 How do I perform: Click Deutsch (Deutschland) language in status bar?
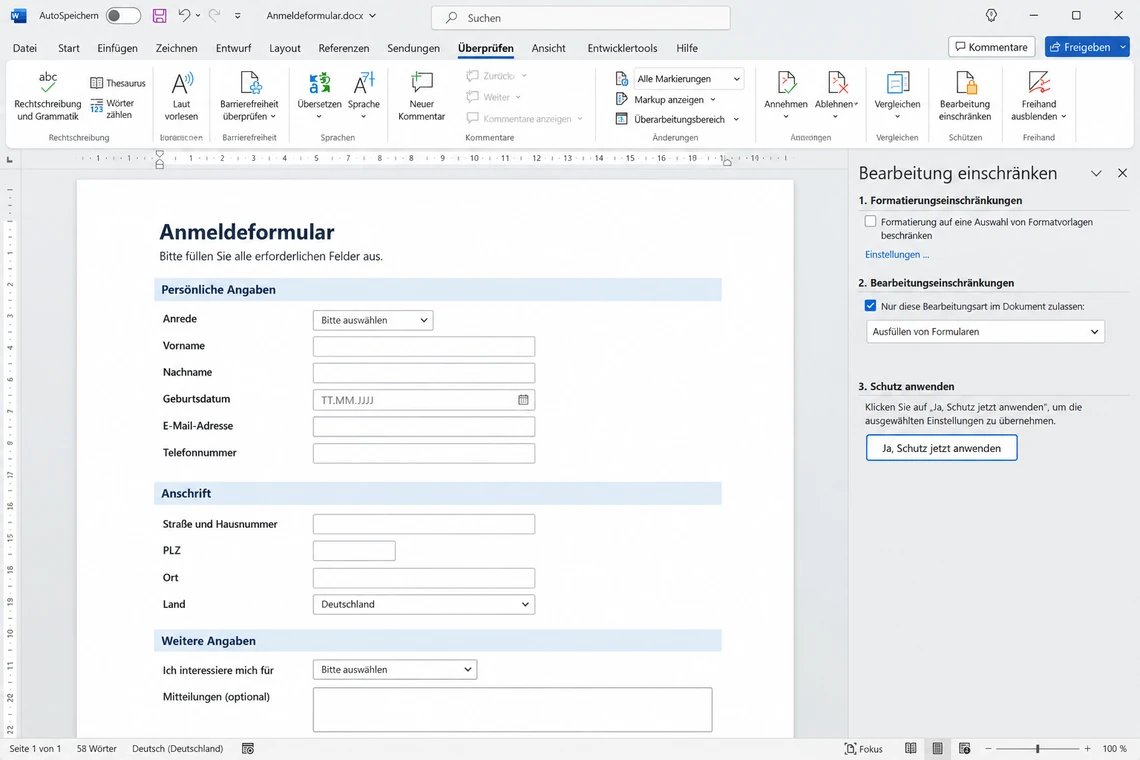pyautogui.click(x=177, y=748)
